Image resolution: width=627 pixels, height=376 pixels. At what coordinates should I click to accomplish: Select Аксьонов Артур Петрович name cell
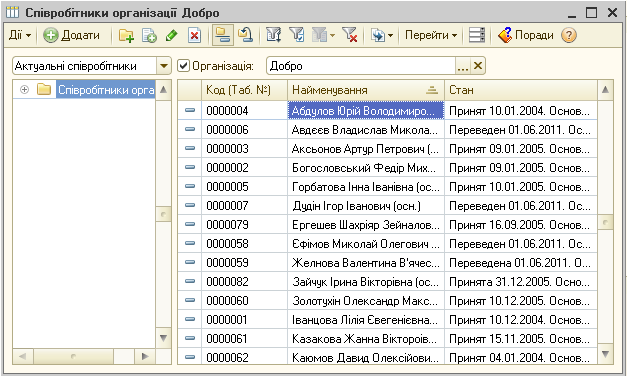[365, 148]
